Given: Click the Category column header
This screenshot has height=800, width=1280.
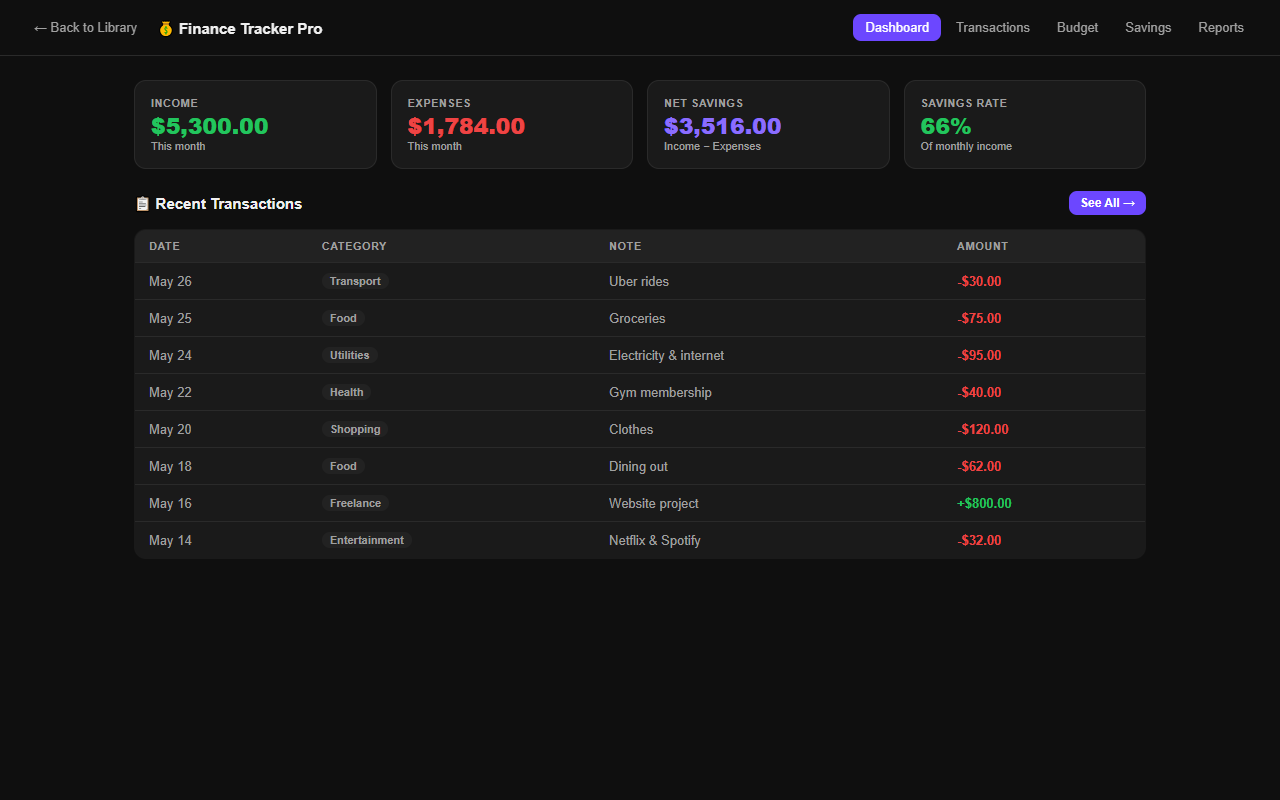Looking at the screenshot, I should tap(354, 246).
